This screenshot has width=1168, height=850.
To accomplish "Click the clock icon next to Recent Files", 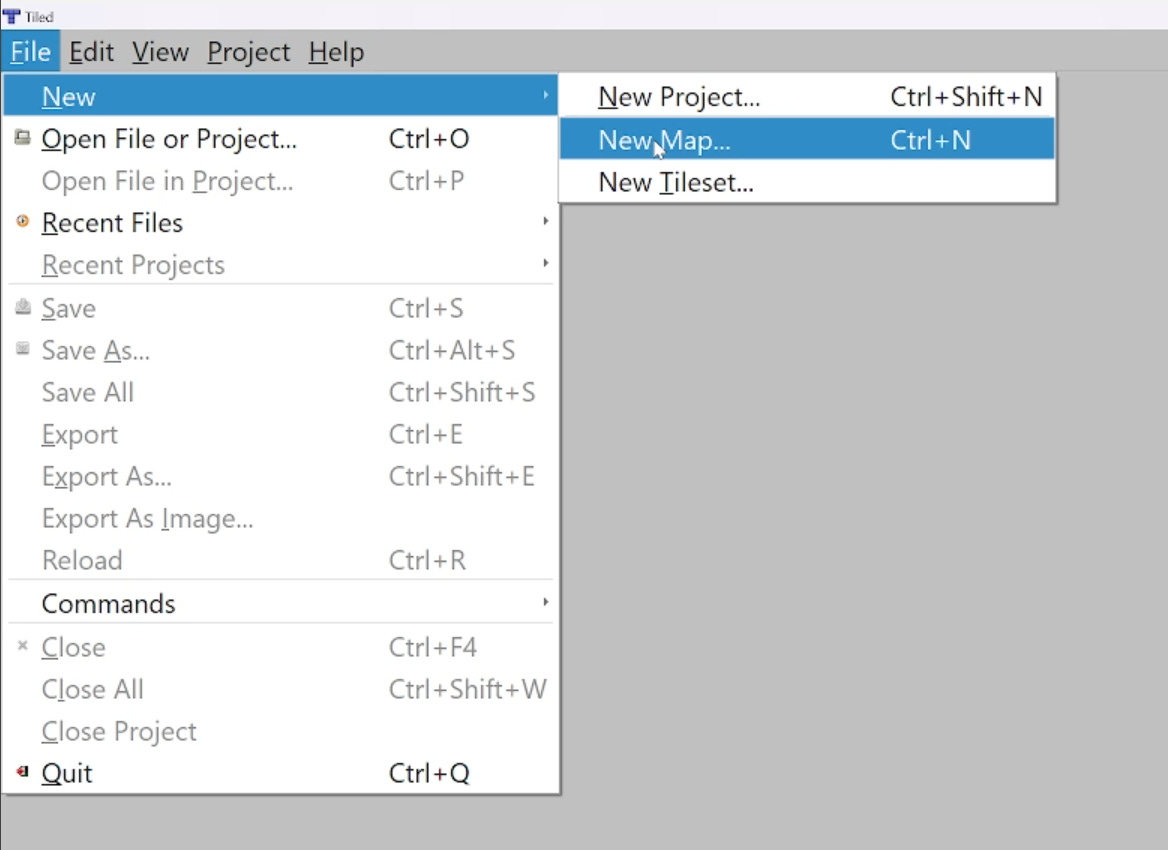I will click(x=21, y=221).
